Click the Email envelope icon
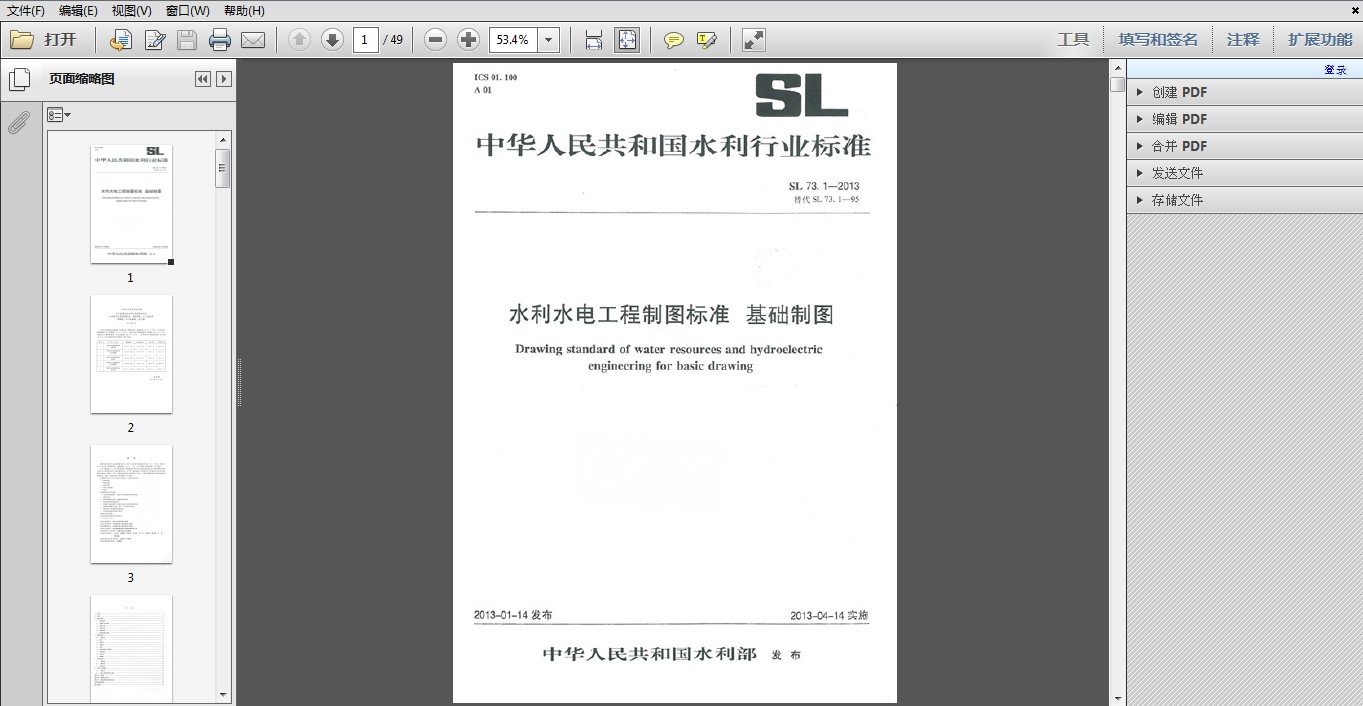This screenshot has width=1363, height=706. 253,40
